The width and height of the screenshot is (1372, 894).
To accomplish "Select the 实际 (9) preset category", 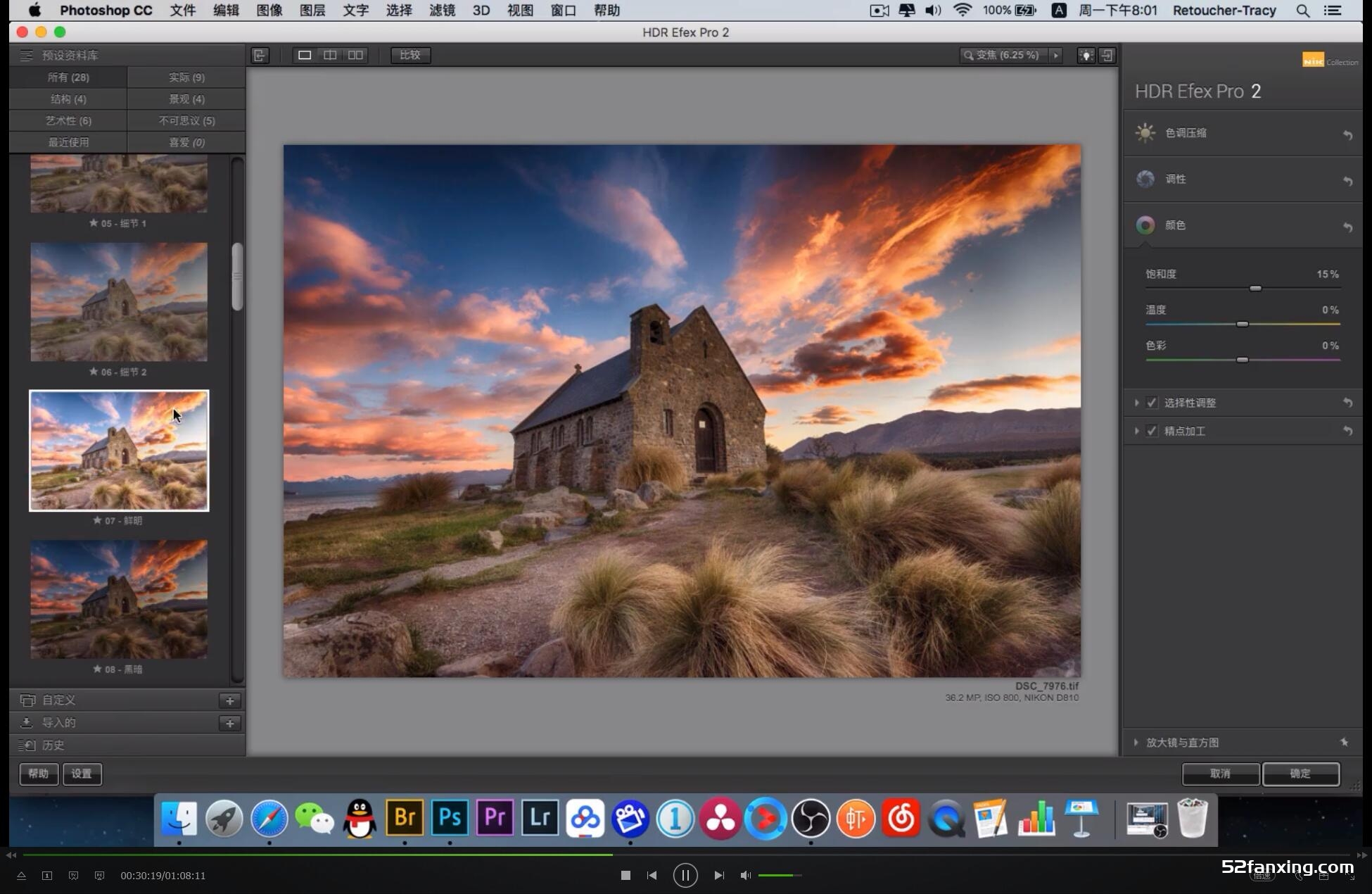I will 186,77.
